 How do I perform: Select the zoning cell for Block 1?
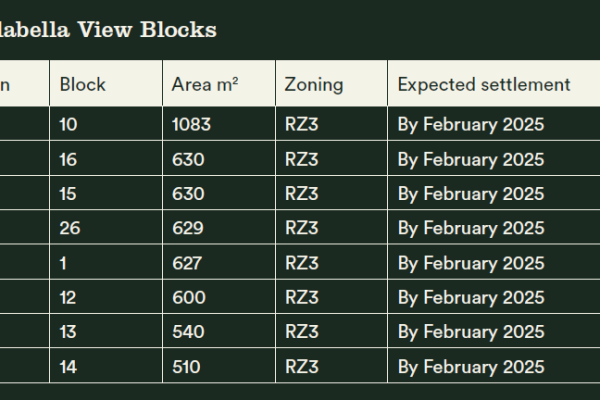click(x=302, y=263)
